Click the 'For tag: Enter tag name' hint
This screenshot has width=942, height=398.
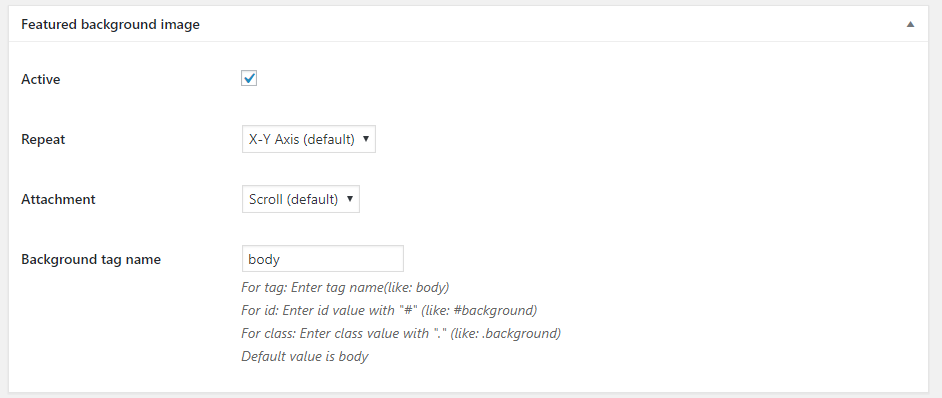pyautogui.click(x=345, y=287)
